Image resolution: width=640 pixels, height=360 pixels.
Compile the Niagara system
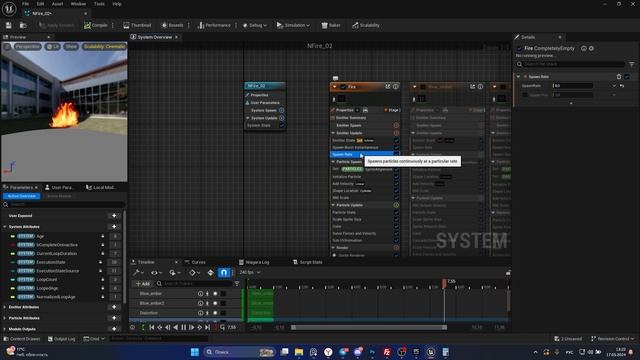tap(96, 25)
